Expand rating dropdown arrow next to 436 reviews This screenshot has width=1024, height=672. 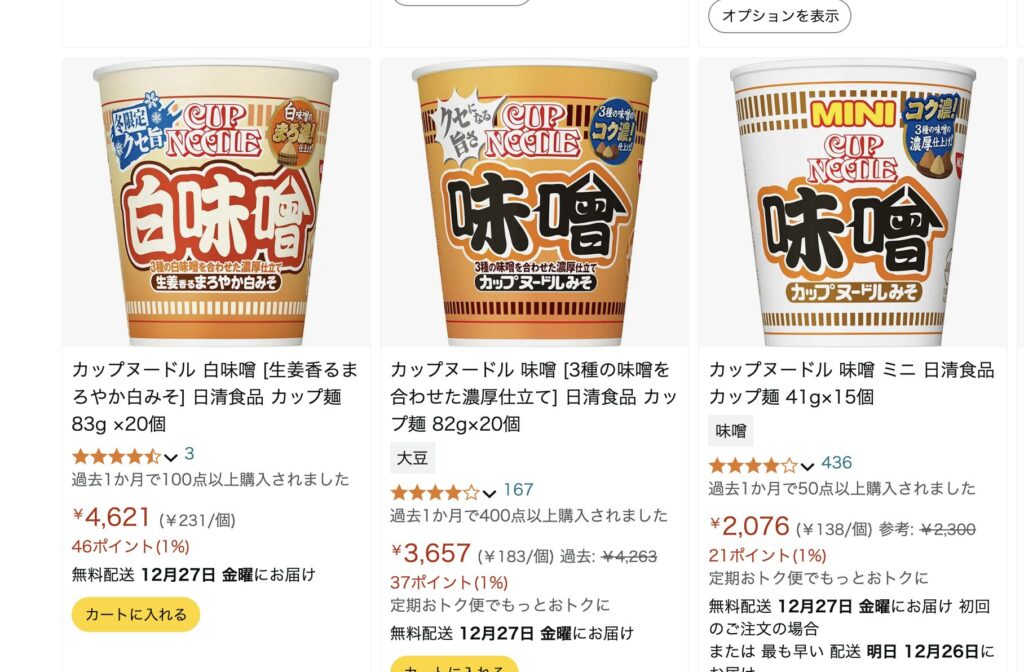[x=807, y=466]
